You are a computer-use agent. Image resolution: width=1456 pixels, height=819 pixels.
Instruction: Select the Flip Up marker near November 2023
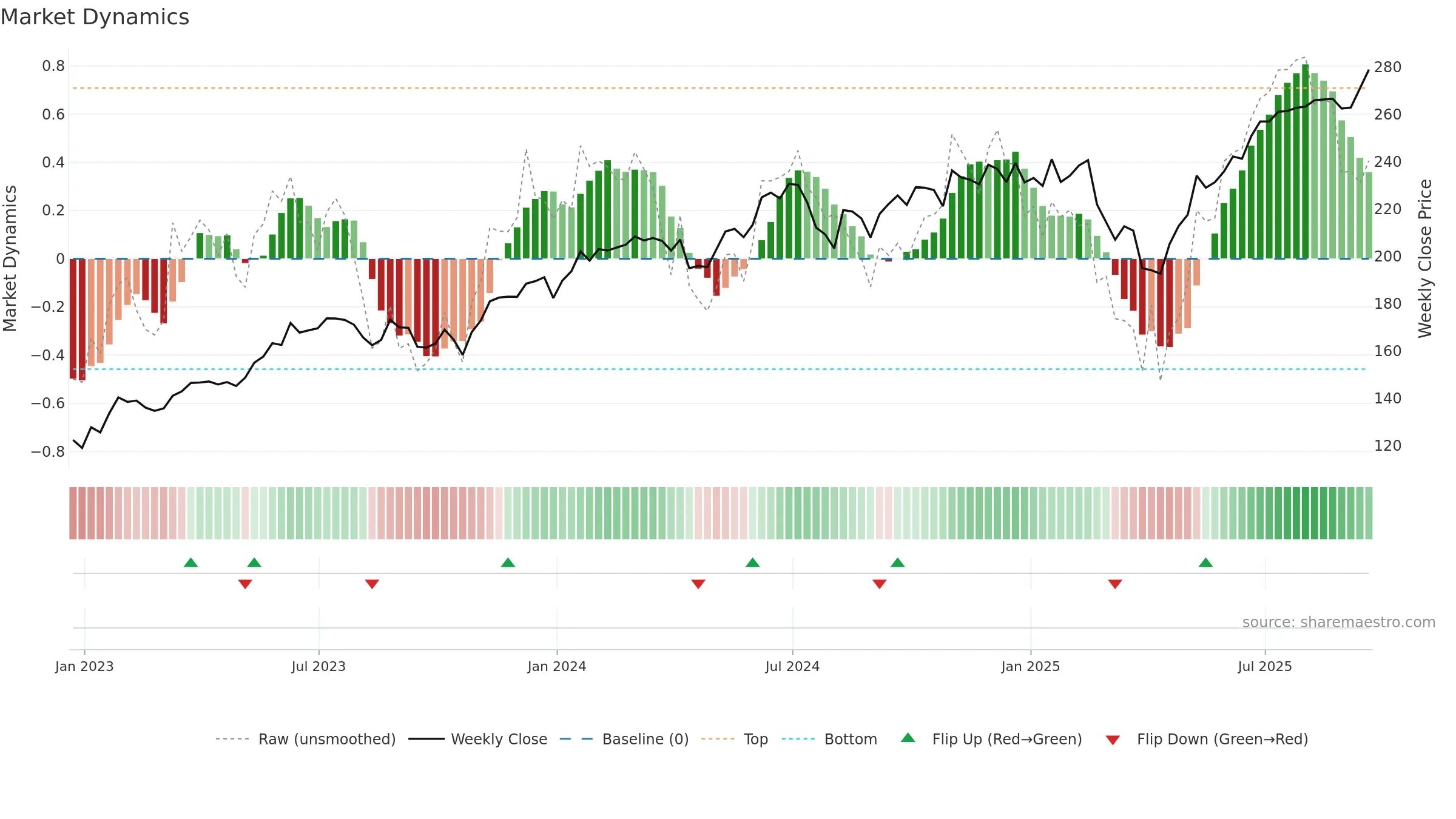pos(508,562)
